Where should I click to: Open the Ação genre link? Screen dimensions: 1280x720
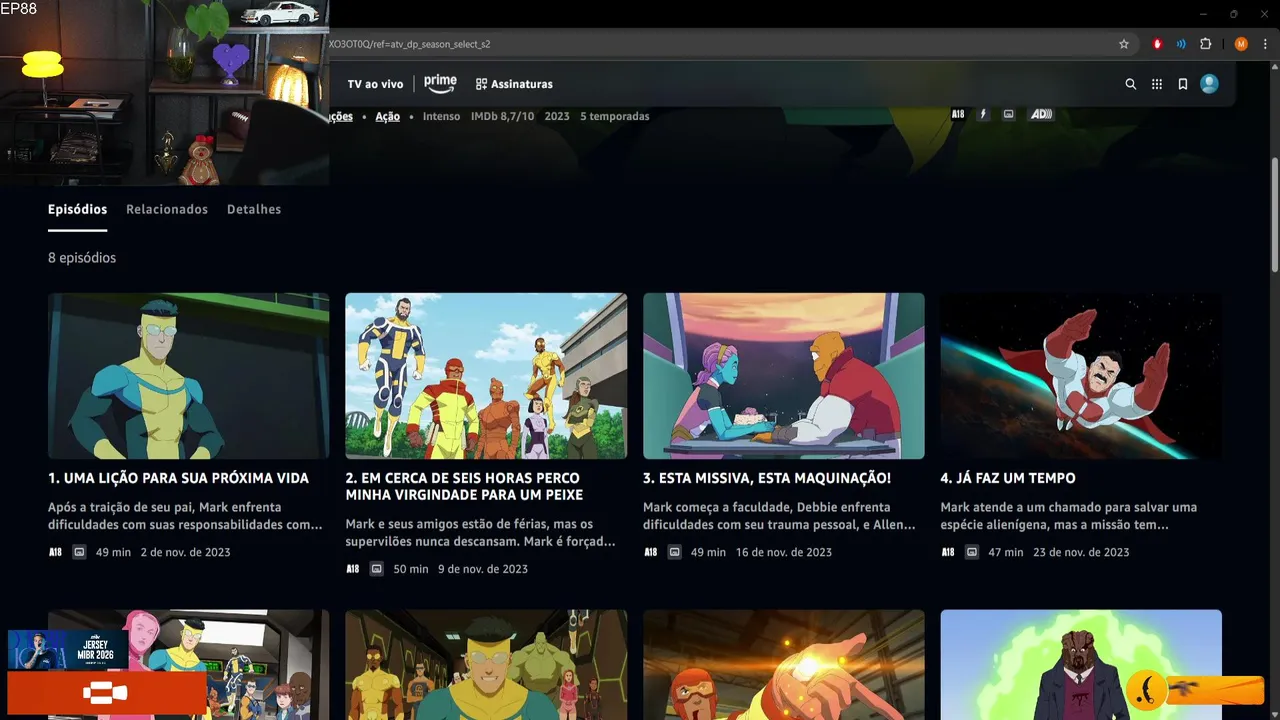[387, 116]
